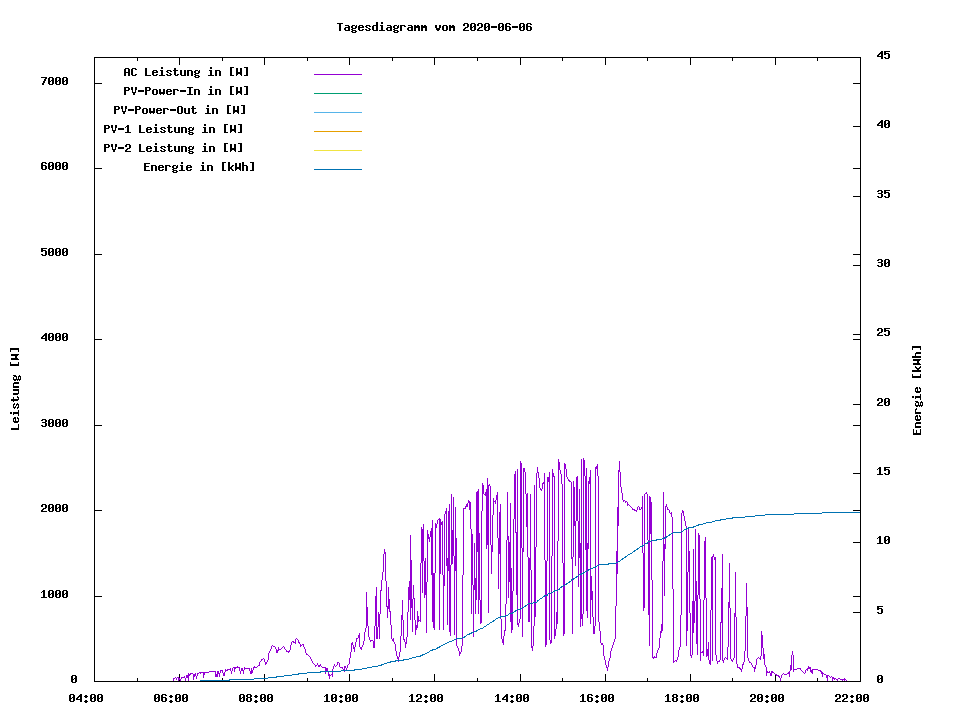
Task: Click the 16:00 time axis label
Action: 596,698
